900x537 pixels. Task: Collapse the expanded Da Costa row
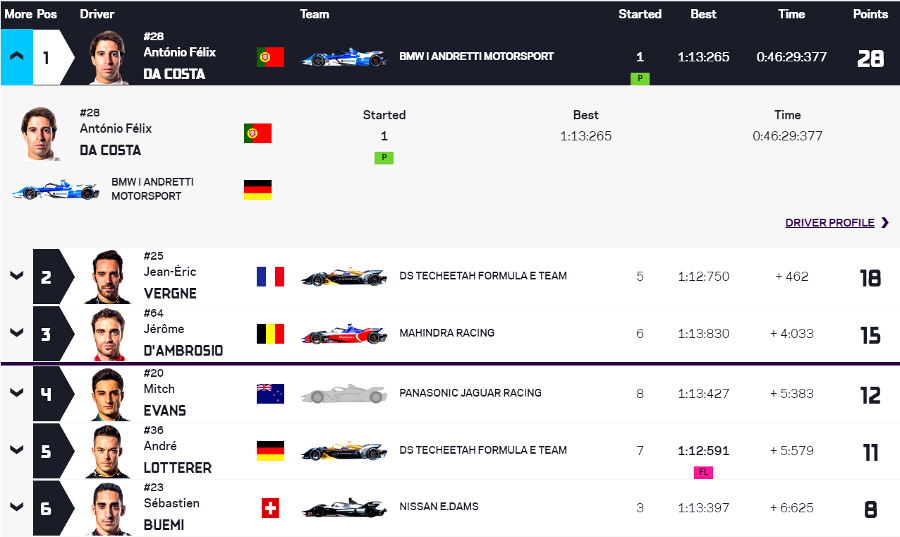pos(16,57)
